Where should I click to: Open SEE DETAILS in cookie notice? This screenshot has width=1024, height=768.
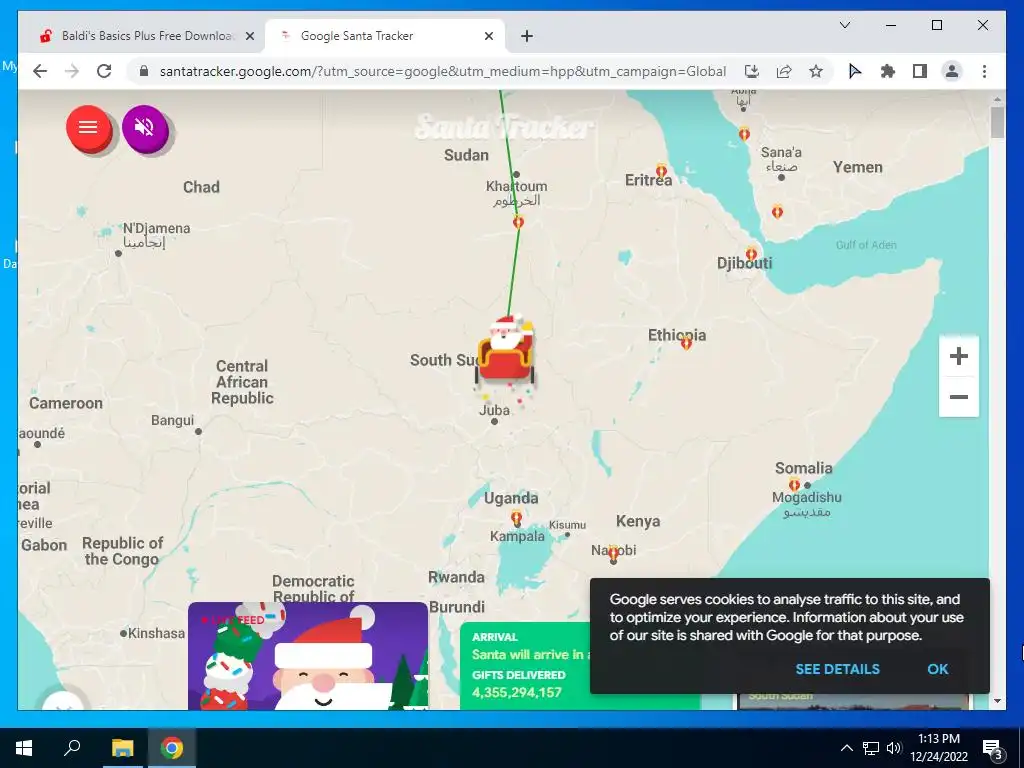tap(837, 669)
